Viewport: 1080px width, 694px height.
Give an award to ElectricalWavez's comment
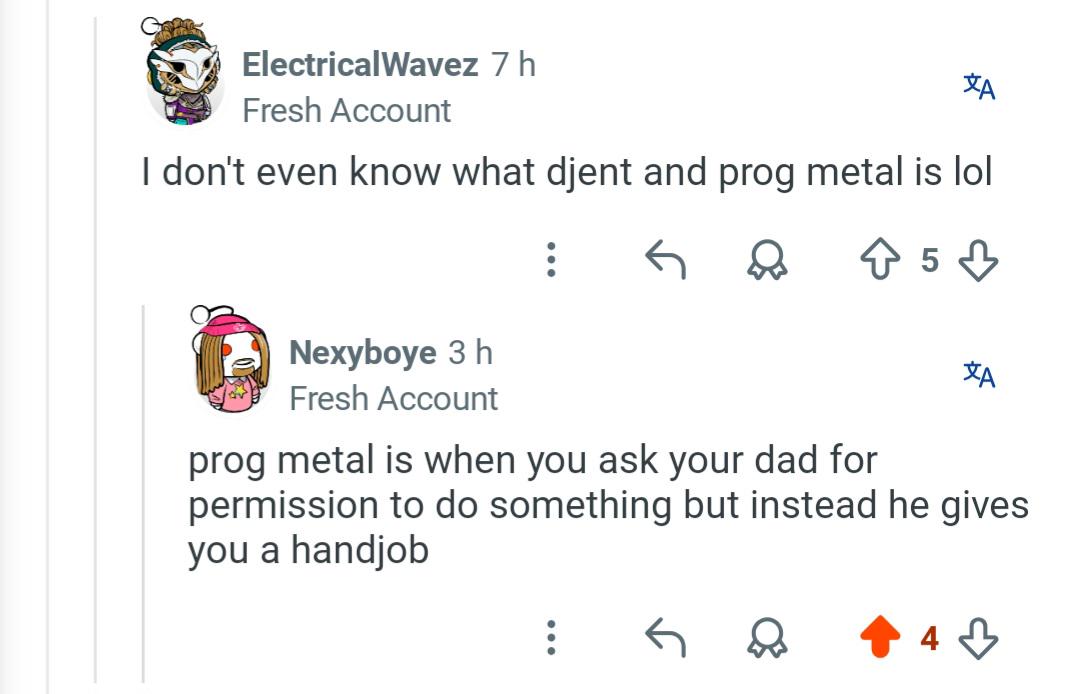765,260
